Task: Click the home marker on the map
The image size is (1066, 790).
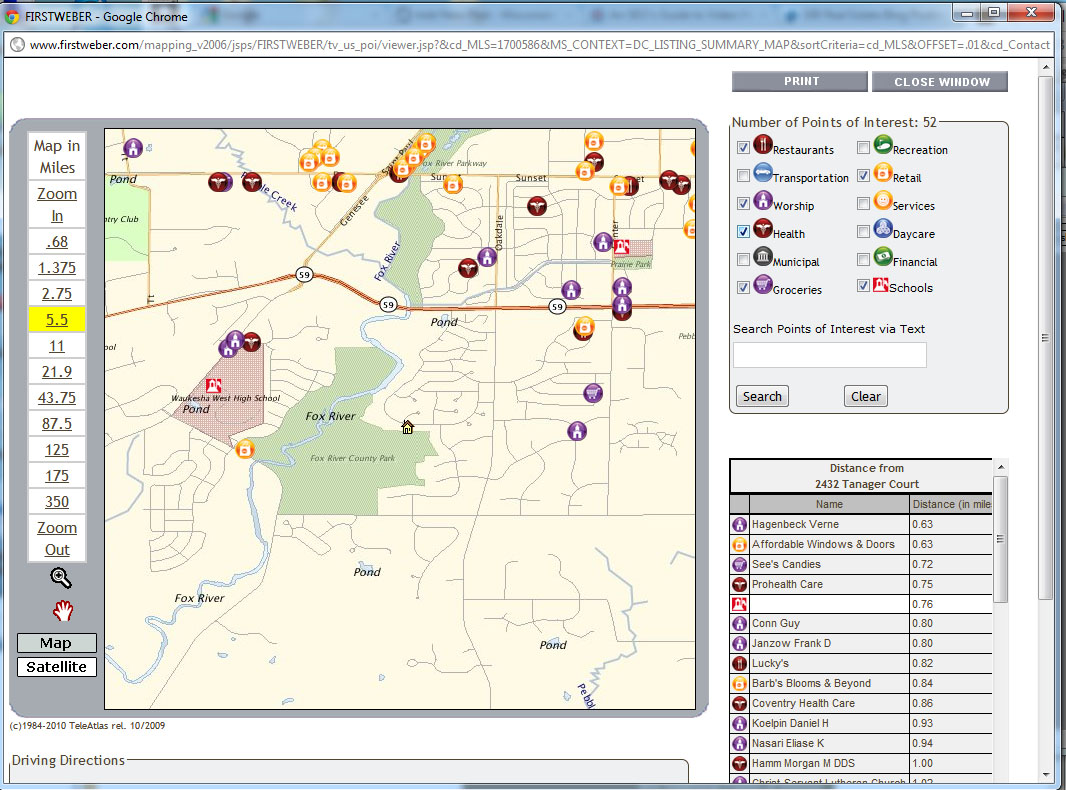Action: tap(407, 427)
